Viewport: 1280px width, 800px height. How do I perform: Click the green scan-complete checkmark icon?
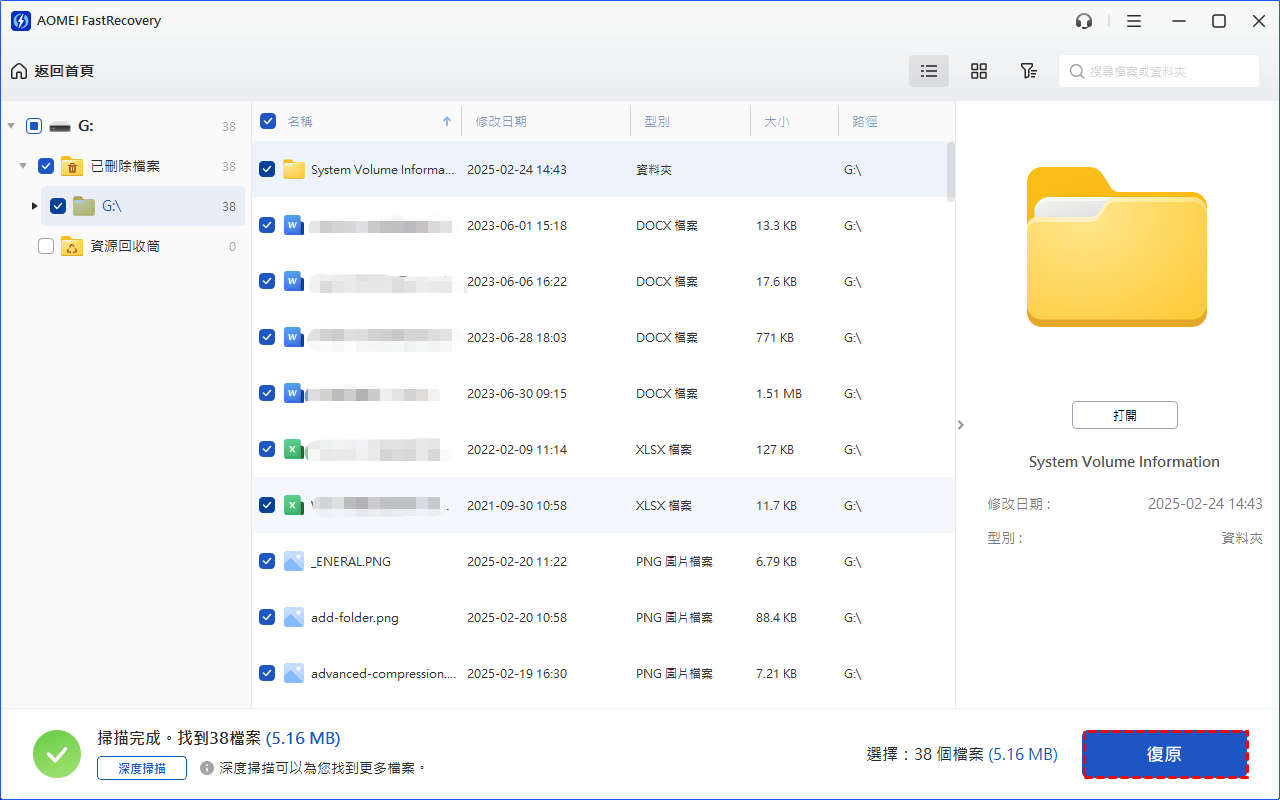[57, 754]
